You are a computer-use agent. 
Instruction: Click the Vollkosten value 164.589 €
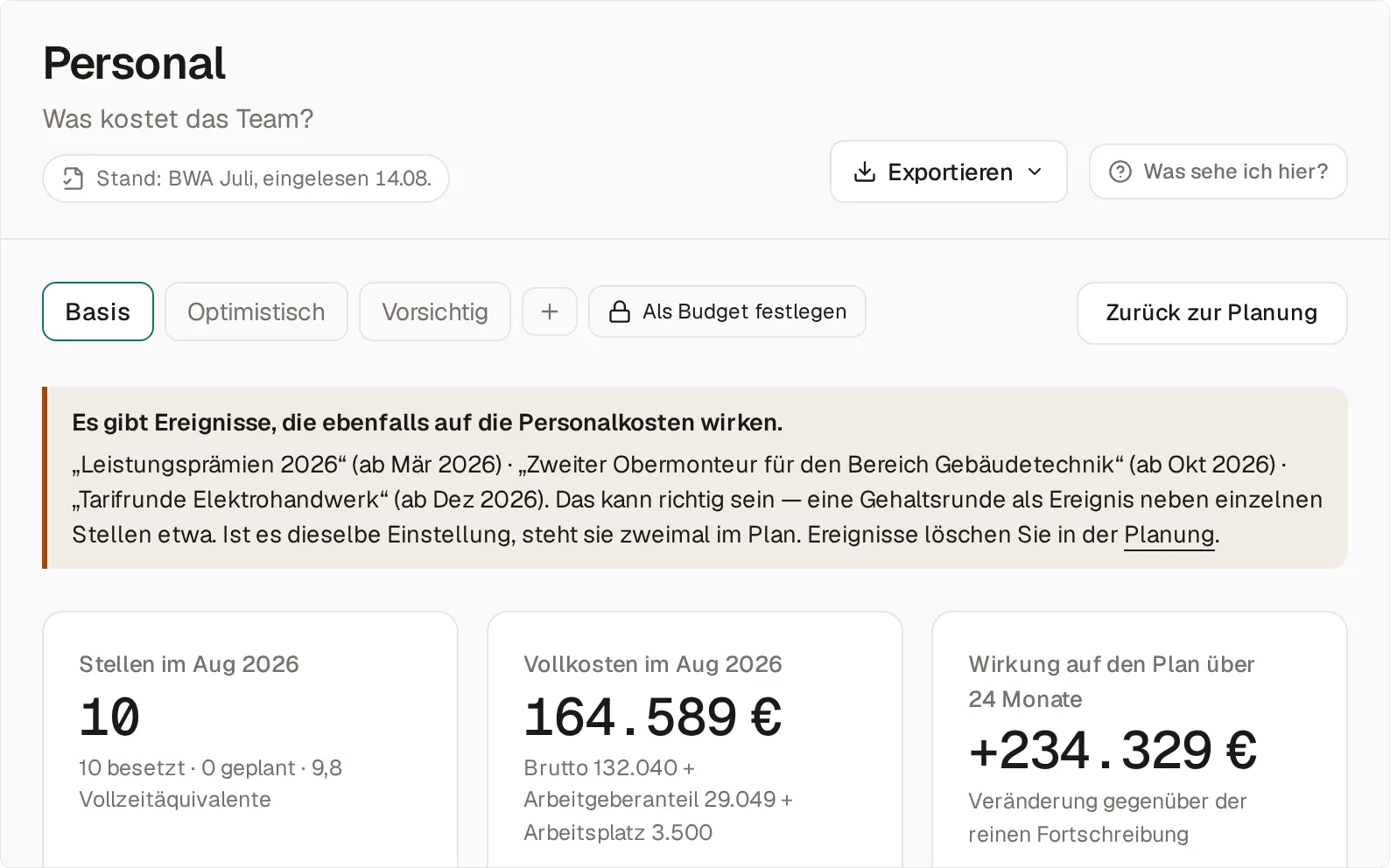pos(653,717)
